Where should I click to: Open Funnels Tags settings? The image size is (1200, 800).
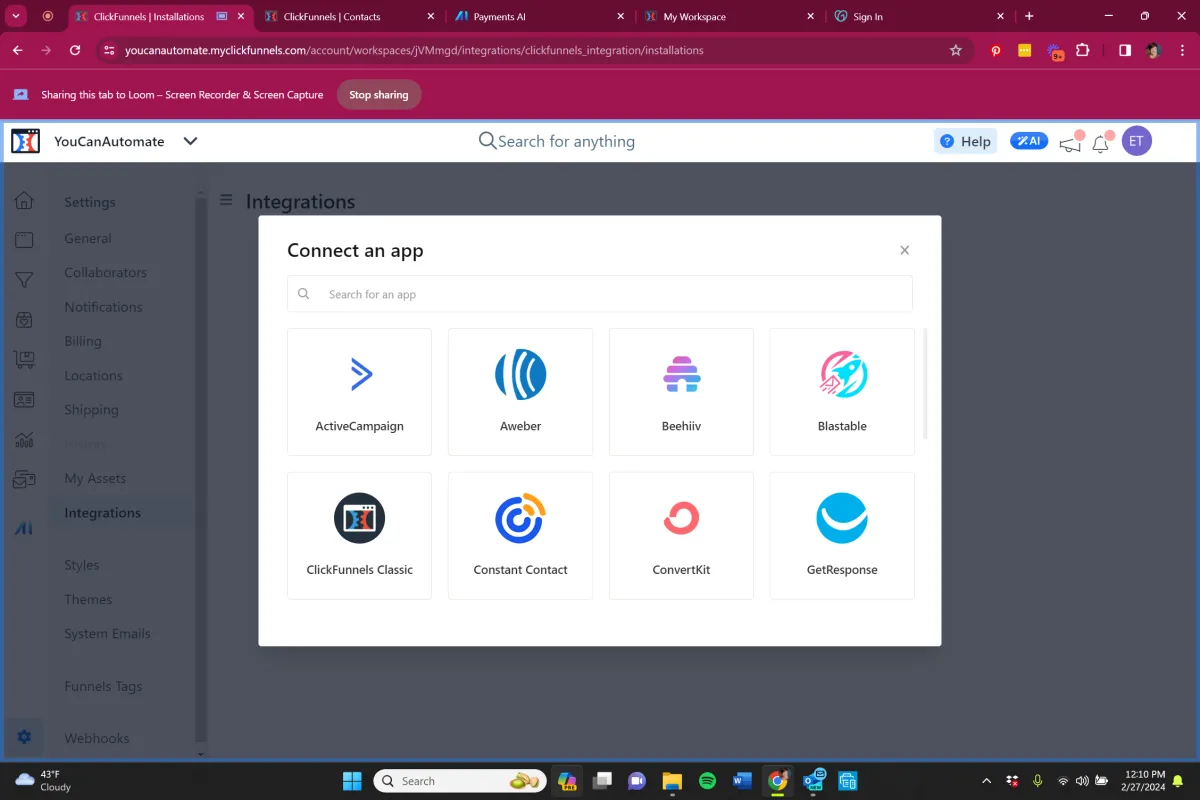coord(103,686)
